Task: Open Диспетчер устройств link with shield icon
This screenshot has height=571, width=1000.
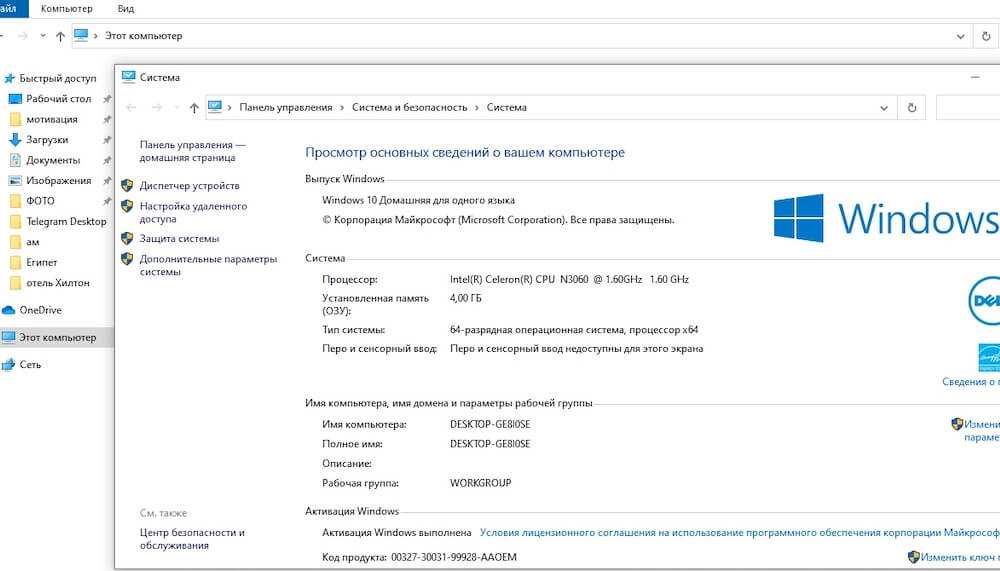Action: pyautogui.click(x=189, y=186)
